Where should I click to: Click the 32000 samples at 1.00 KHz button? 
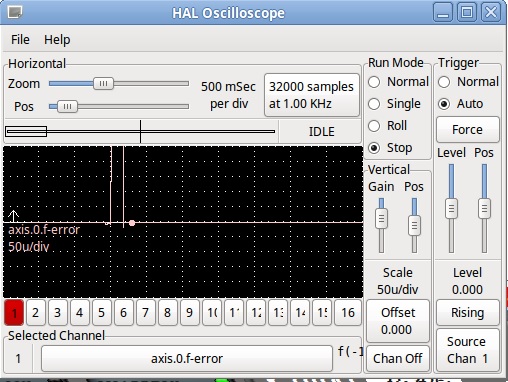(312, 95)
